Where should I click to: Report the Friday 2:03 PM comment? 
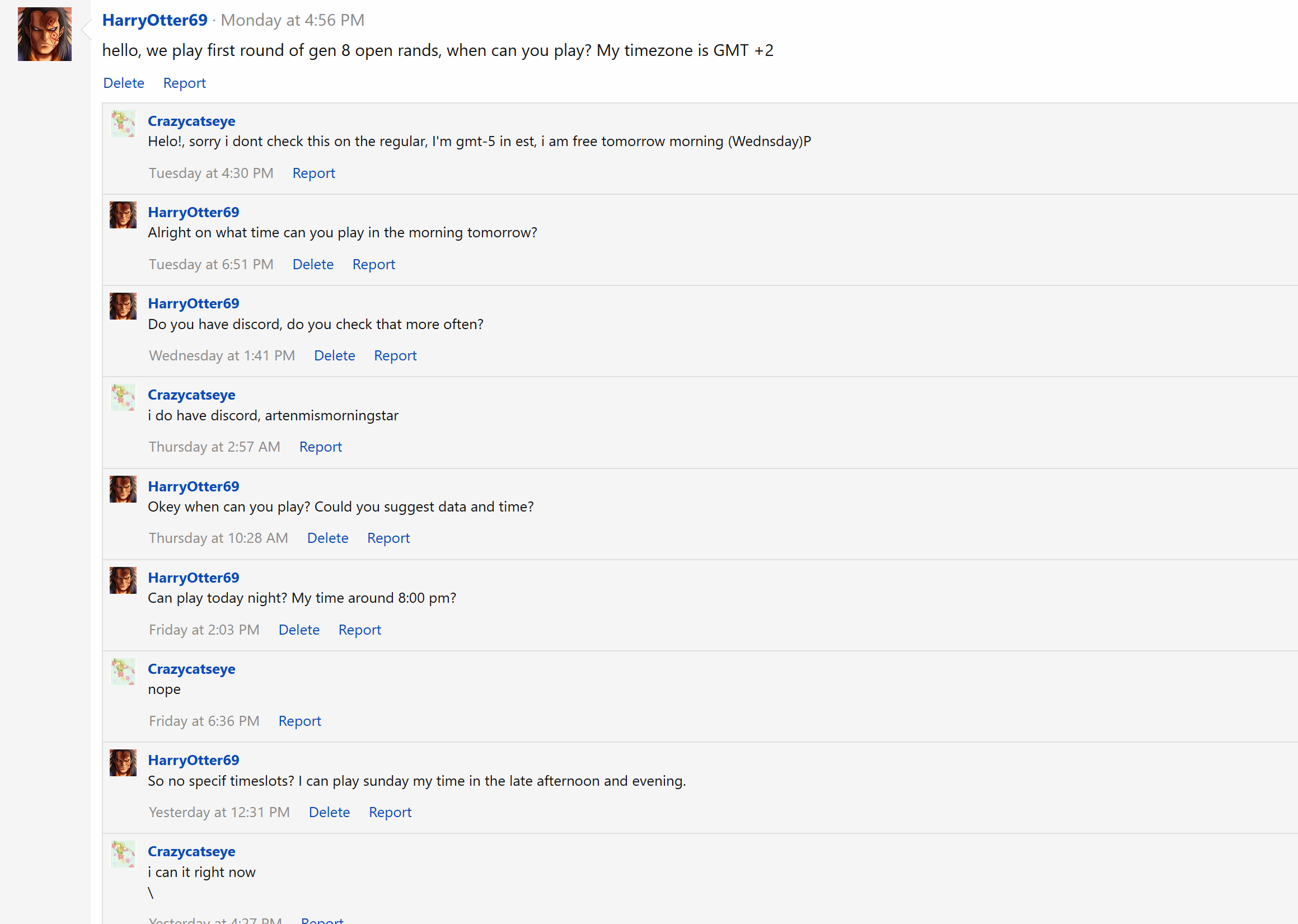point(360,630)
